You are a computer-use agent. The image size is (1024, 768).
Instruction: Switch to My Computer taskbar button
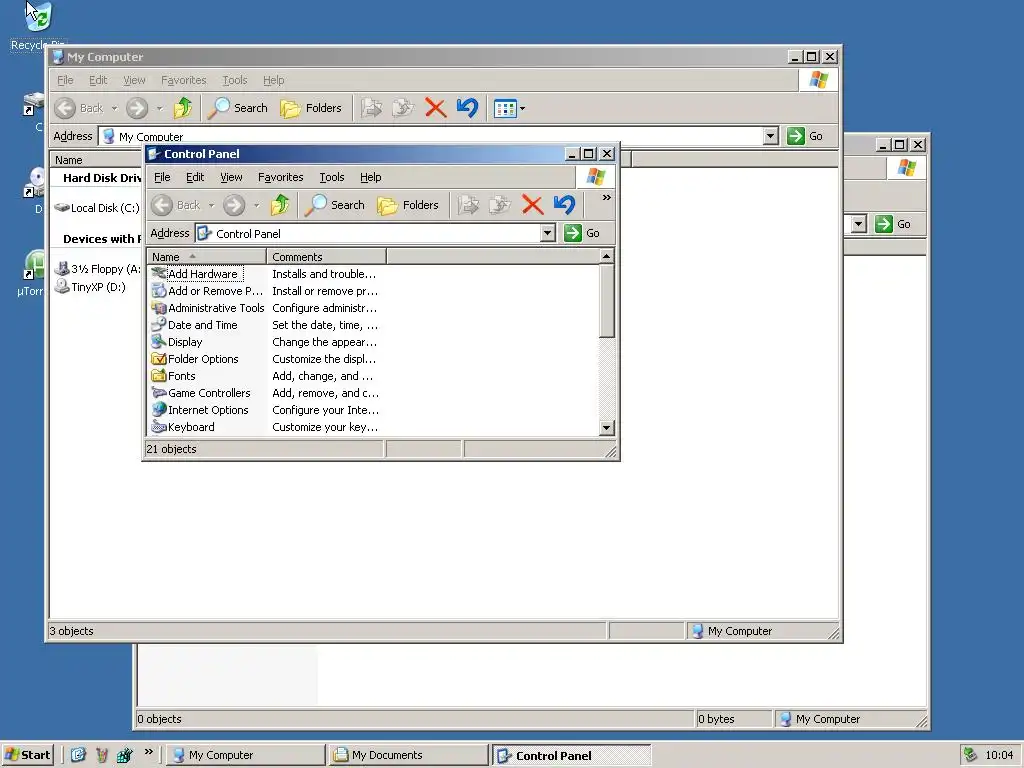tap(245, 755)
